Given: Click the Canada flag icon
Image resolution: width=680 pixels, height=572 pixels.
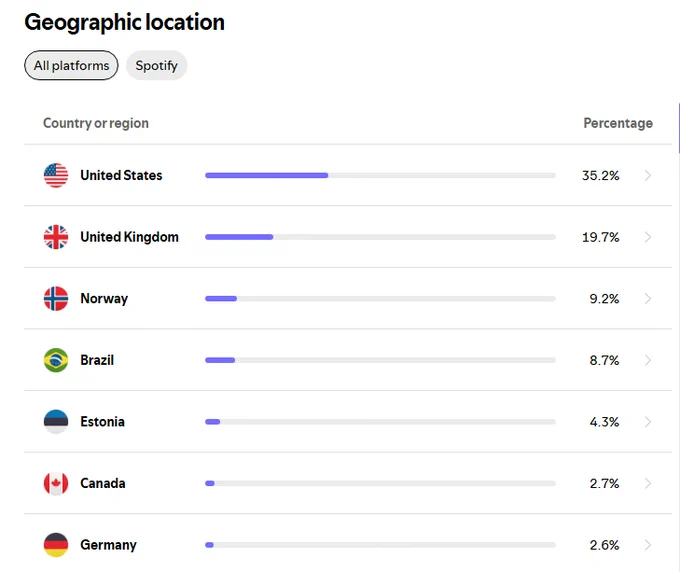Looking at the screenshot, I should (56, 484).
